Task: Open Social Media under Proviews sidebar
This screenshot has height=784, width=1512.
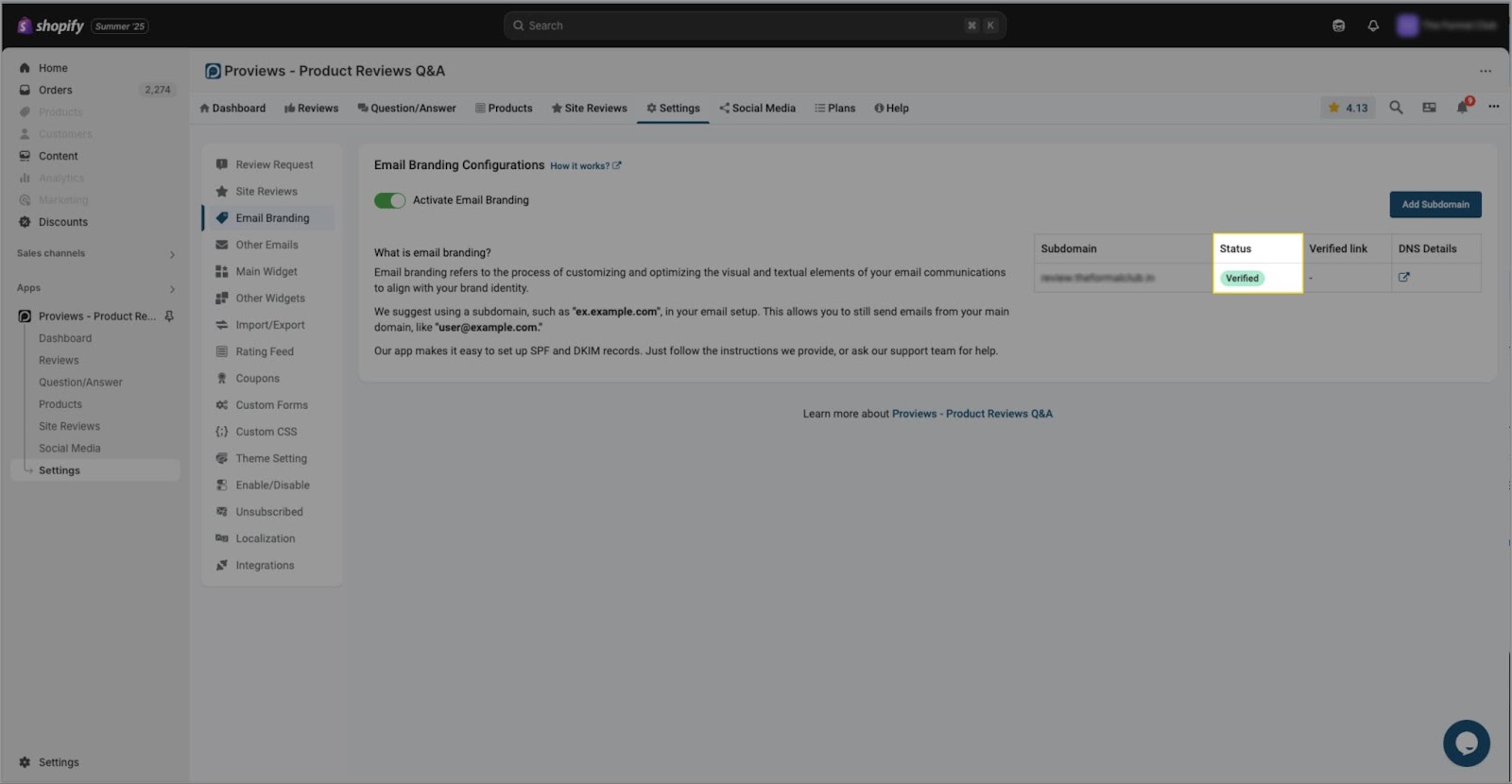Action: [69, 449]
